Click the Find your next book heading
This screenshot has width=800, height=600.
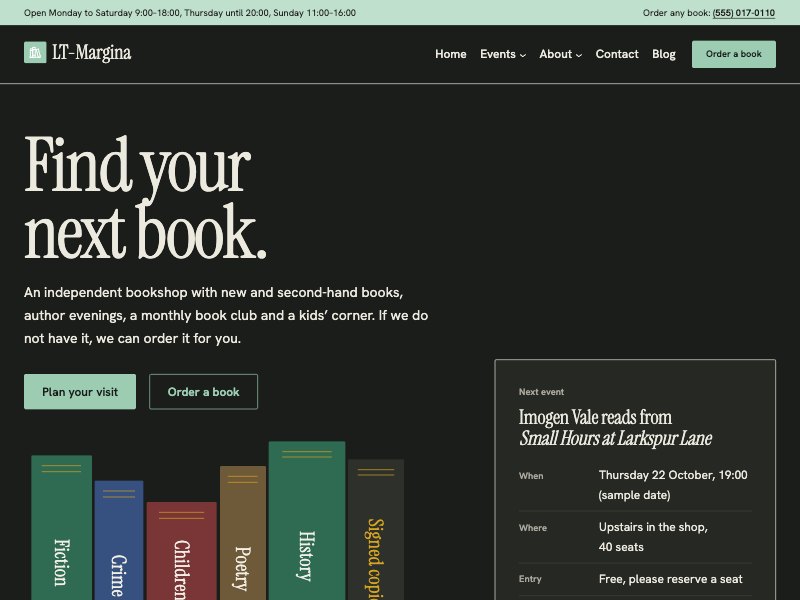[145, 198]
